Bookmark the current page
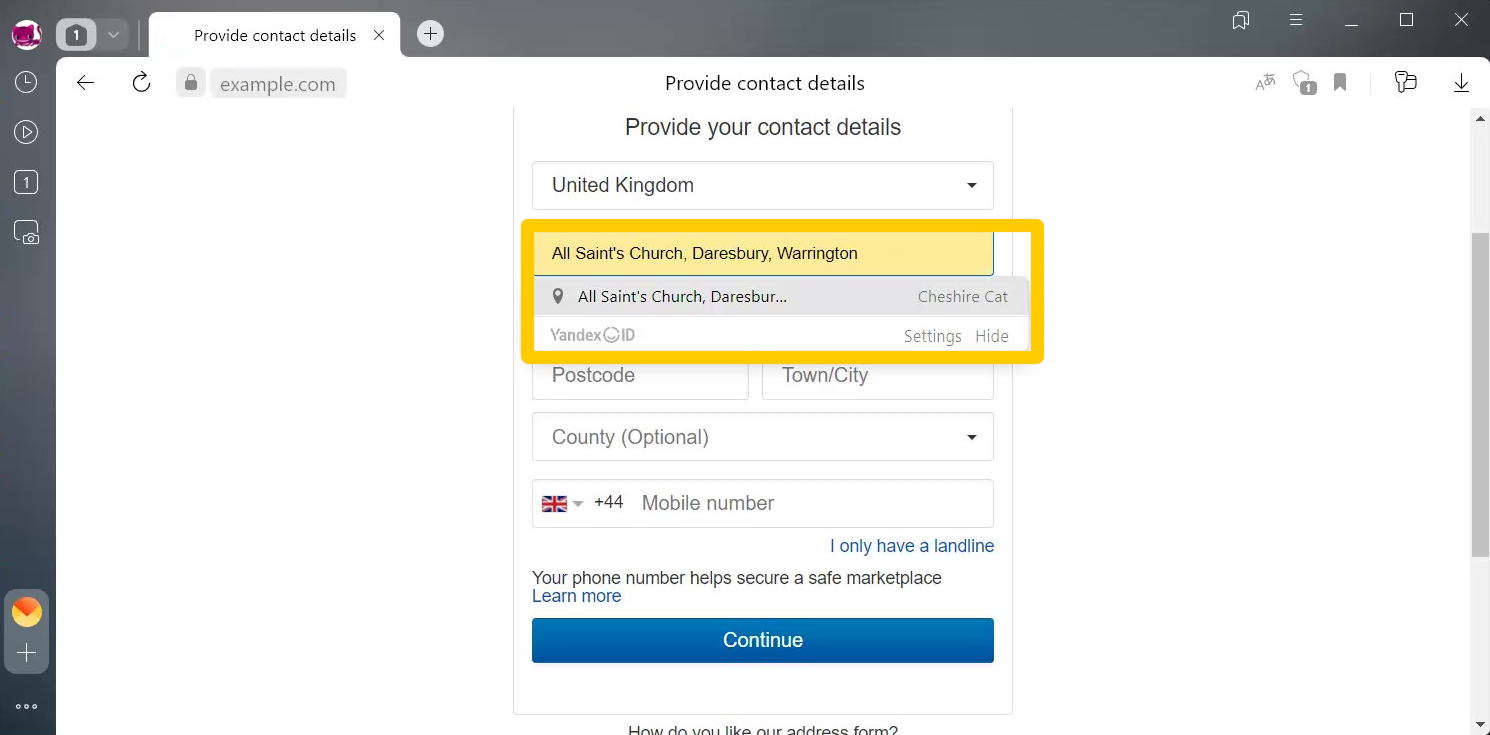This screenshot has width=1490, height=735. tap(1339, 83)
